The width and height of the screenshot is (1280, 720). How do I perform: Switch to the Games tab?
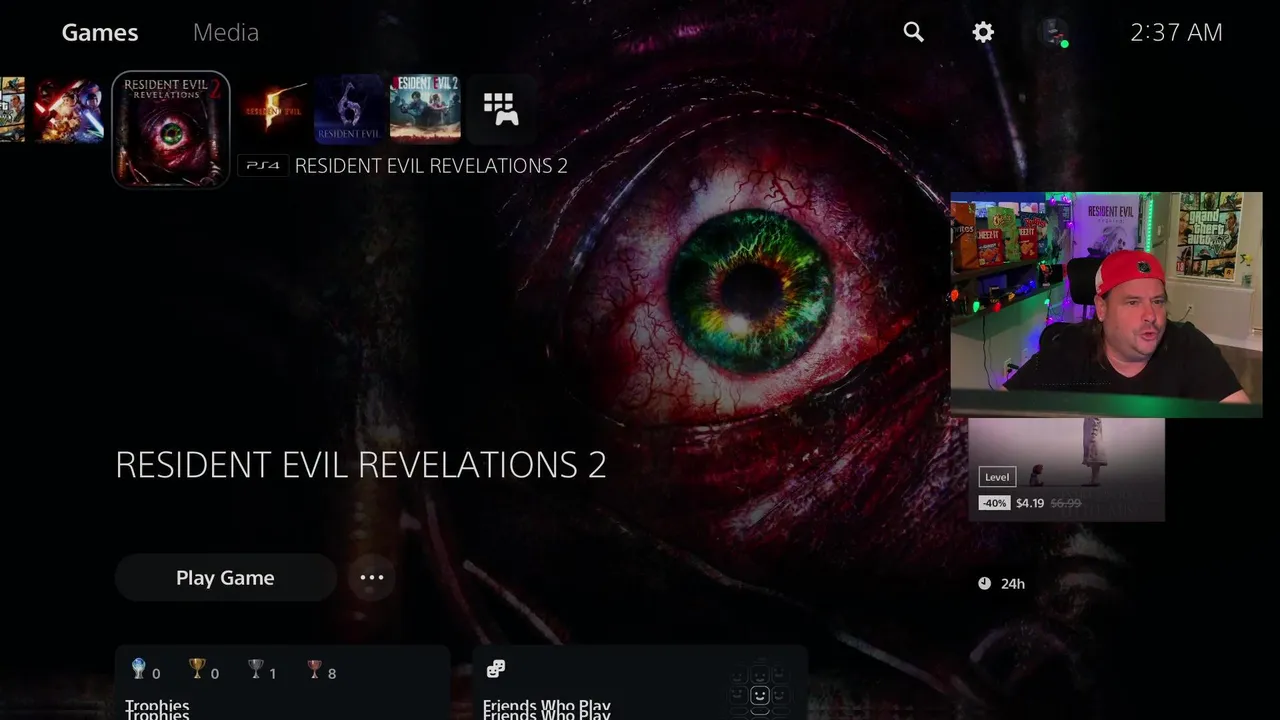pyautogui.click(x=100, y=32)
